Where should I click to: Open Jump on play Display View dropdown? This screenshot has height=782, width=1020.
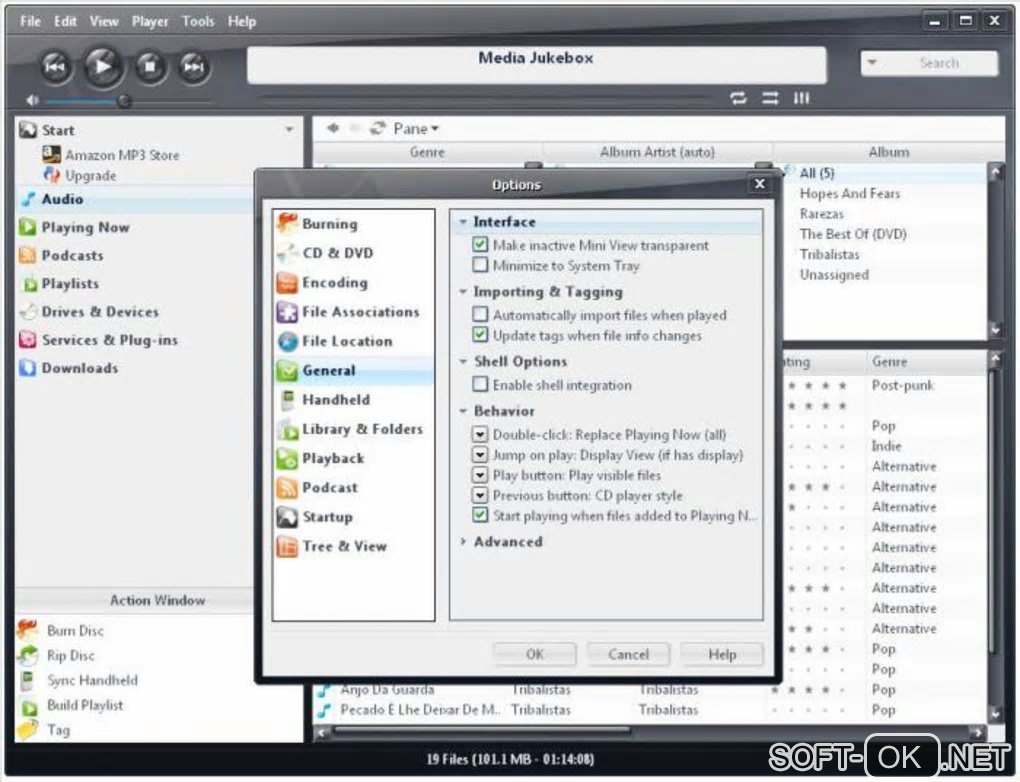coord(480,454)
